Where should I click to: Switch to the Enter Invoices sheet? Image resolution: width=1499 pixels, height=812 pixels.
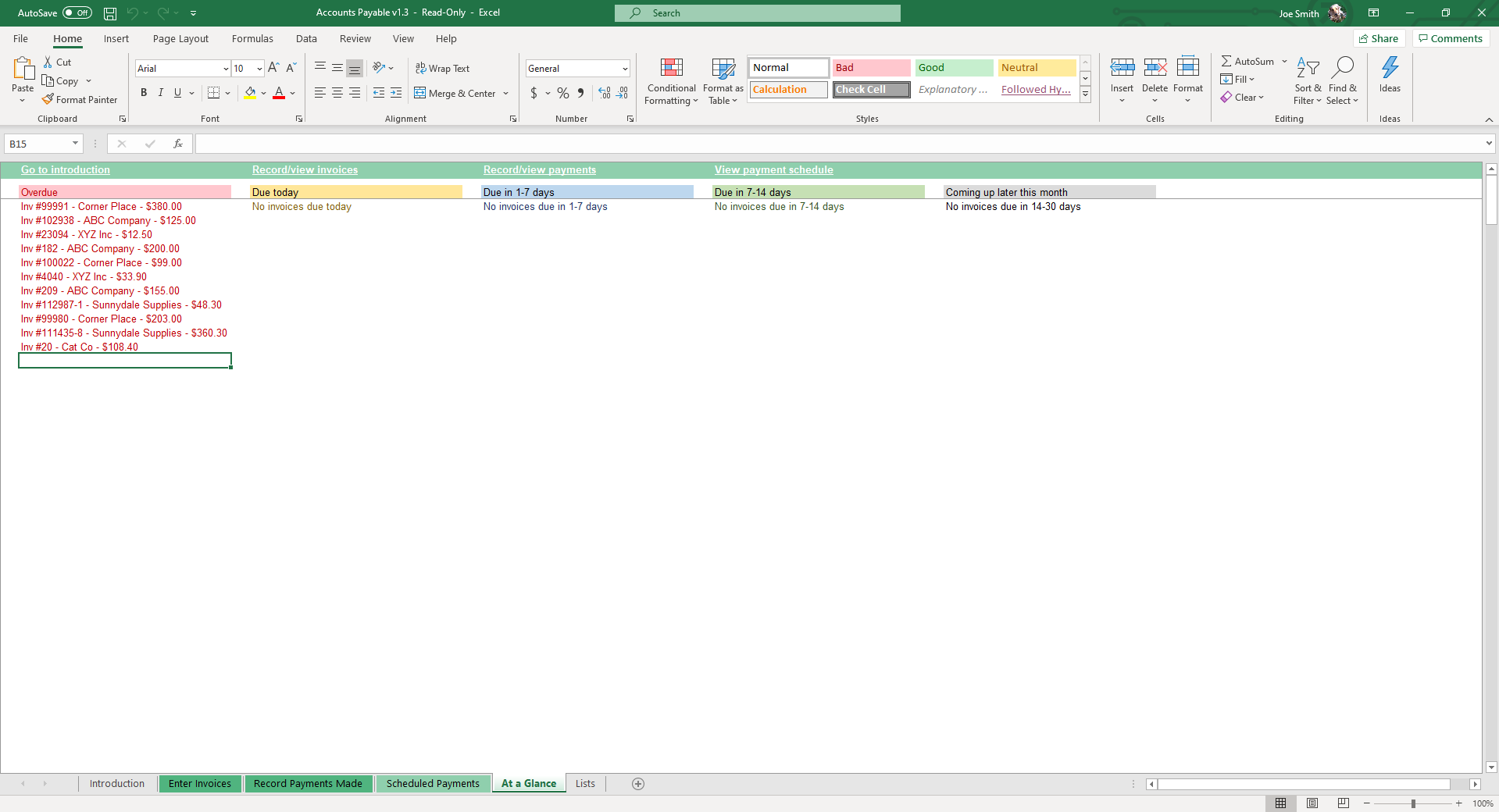tap(200, 784)
